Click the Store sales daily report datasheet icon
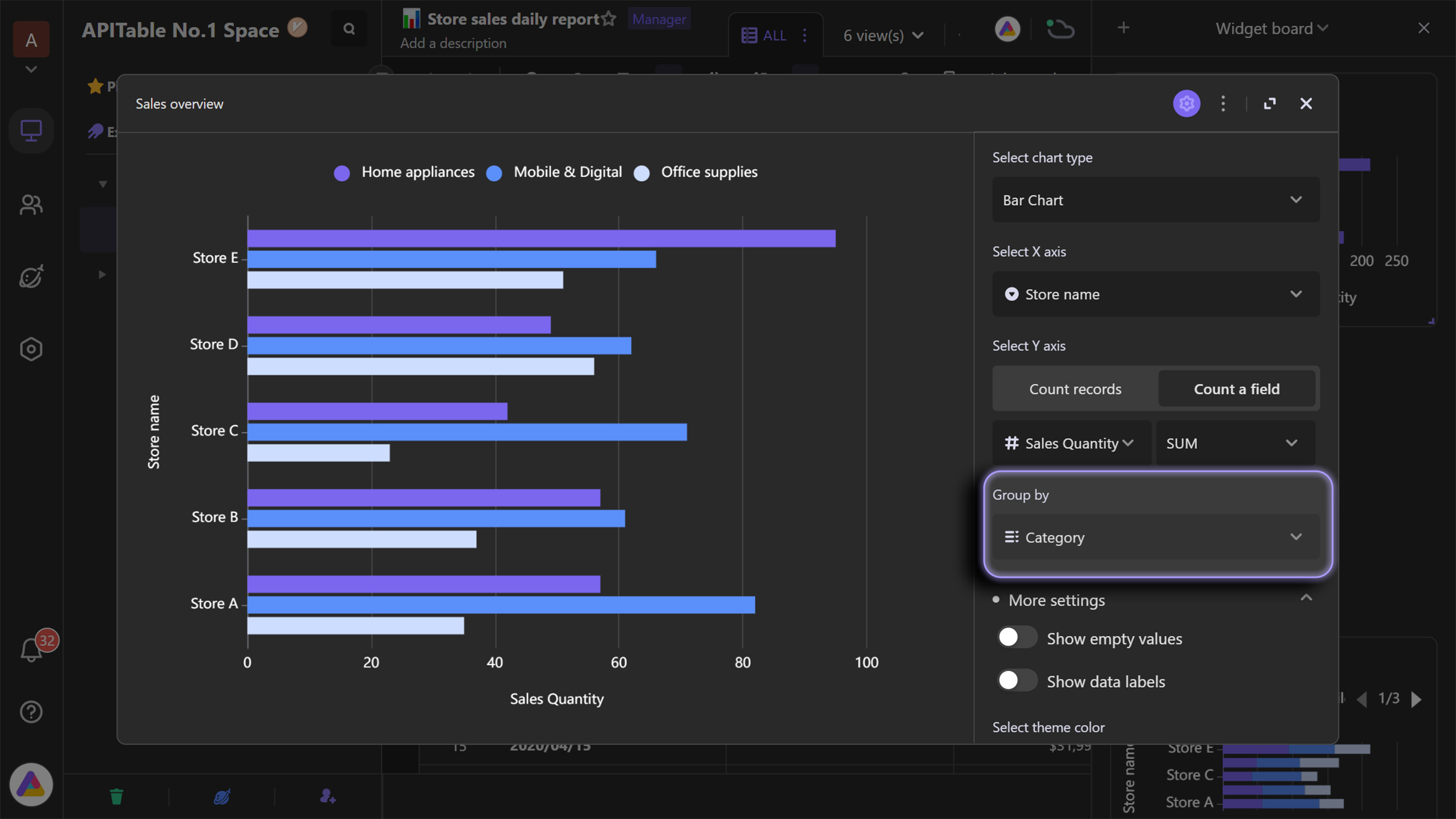The height and width of the screenshot is (819, 1456). click(411, 19)
